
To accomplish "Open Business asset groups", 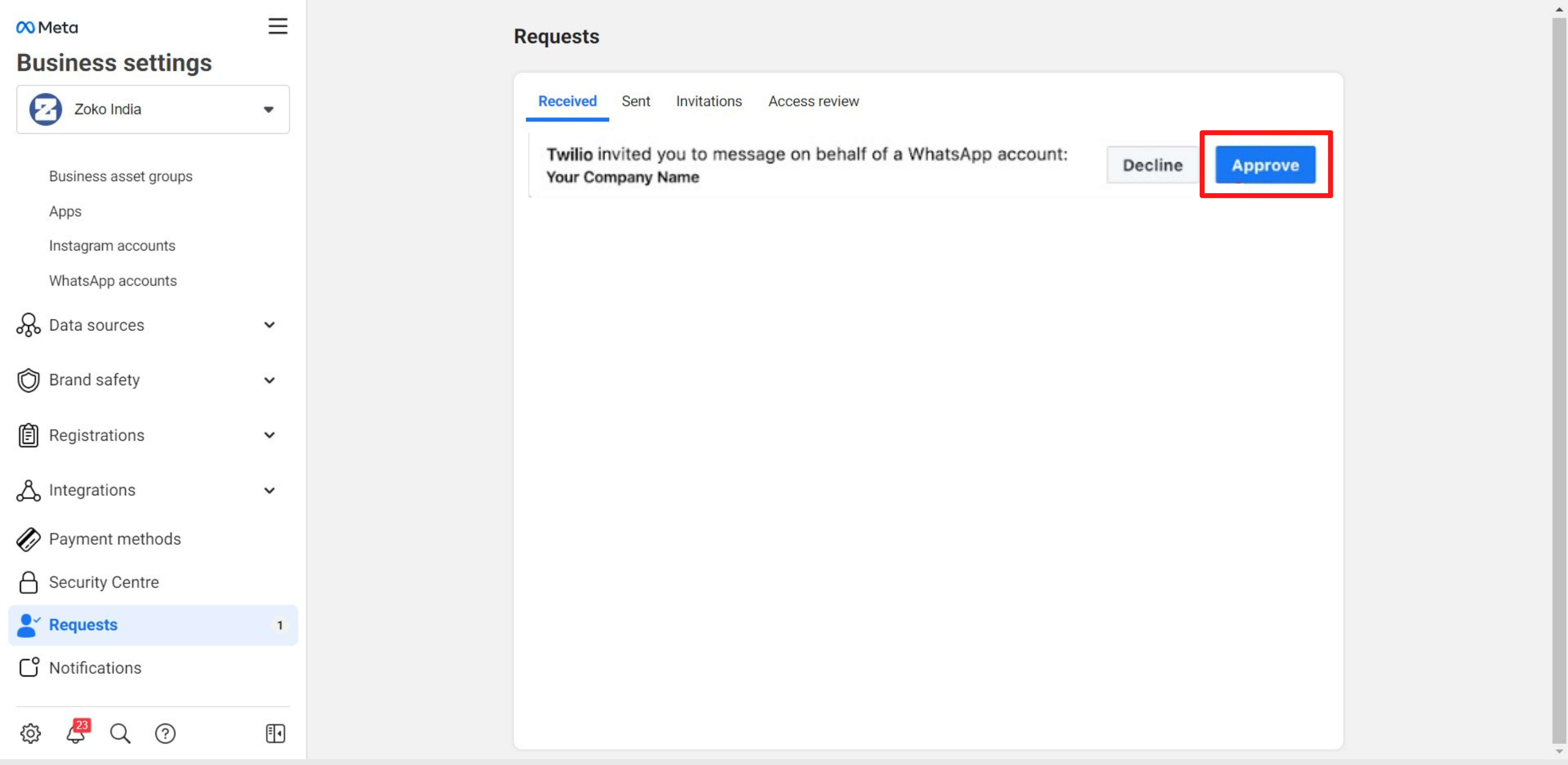I will (x=121, y=176).
